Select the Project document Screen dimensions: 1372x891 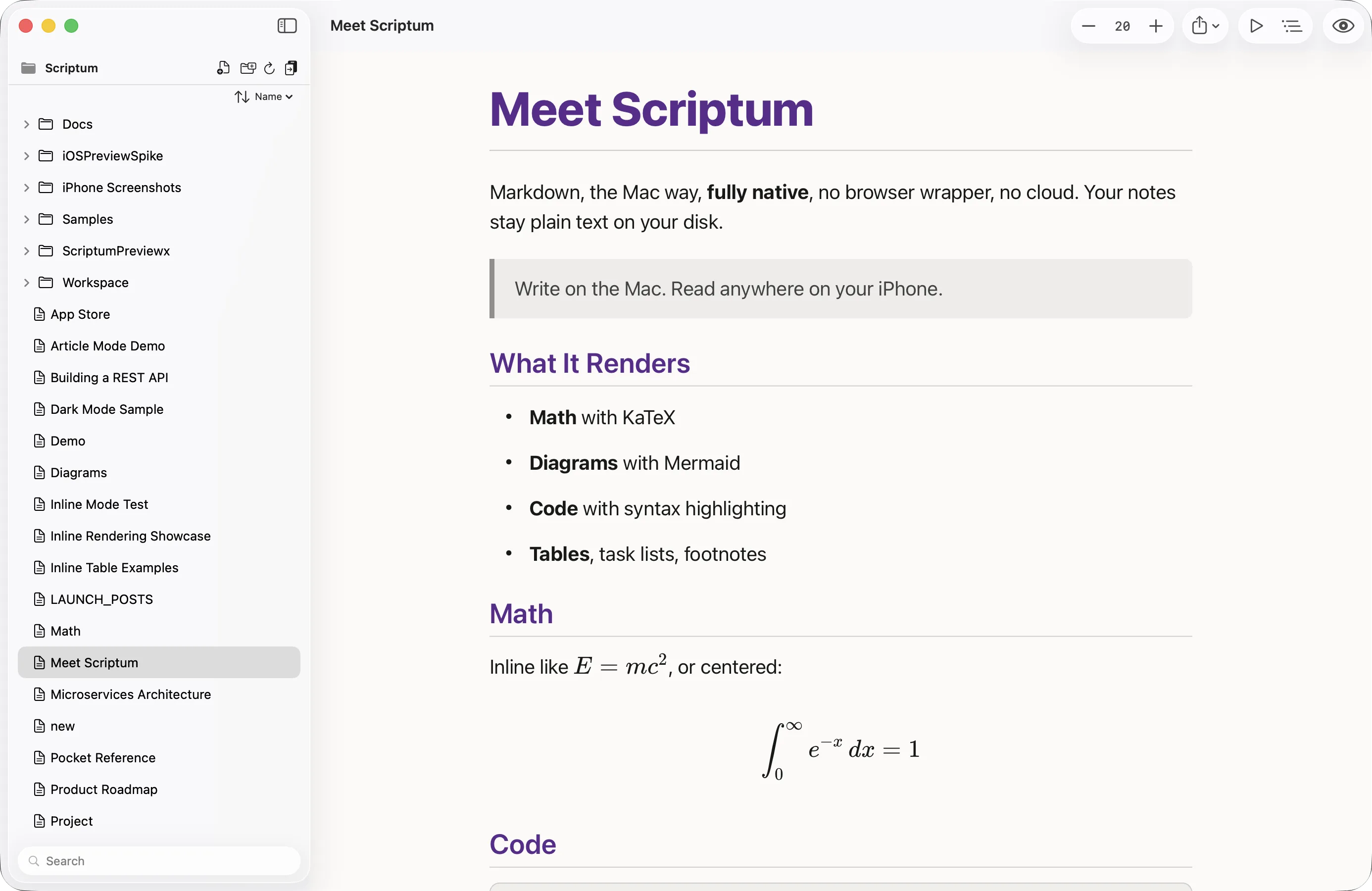(x=159, y=822)
